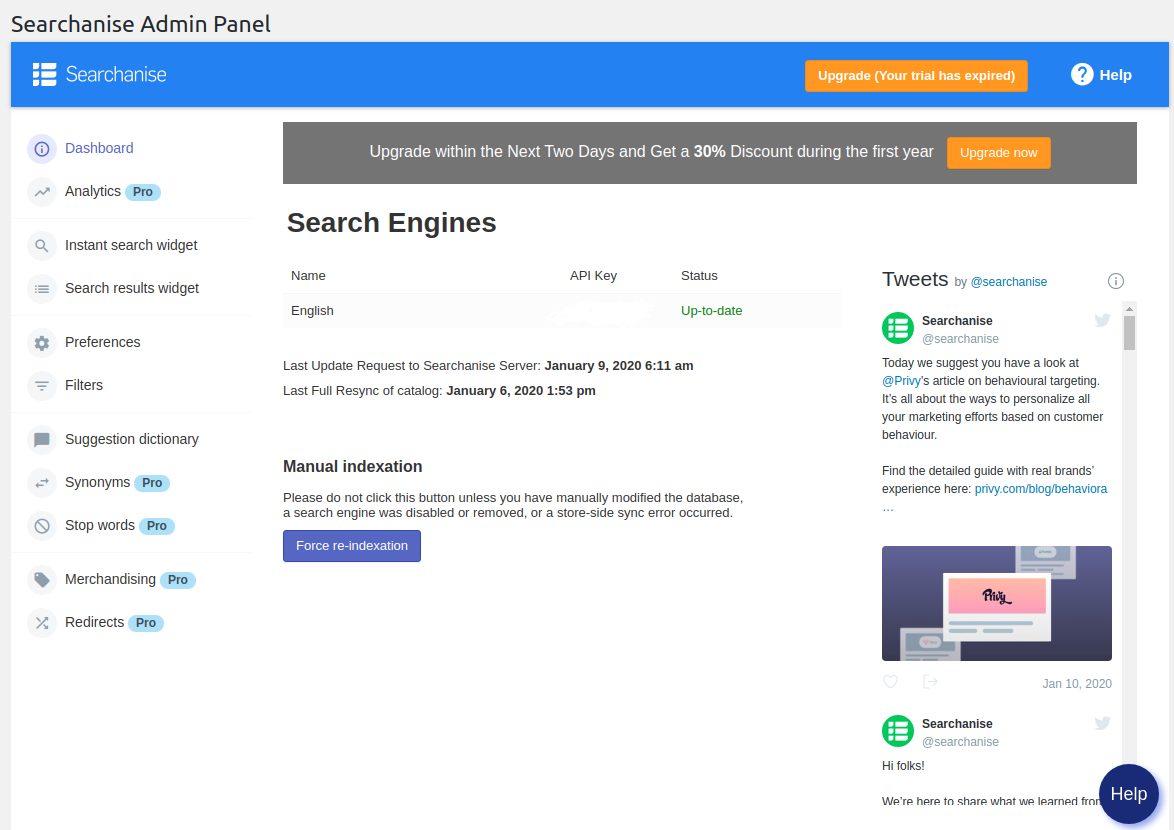
Task: Open the Merchandising tag icon
Action: tap(41, 579)
